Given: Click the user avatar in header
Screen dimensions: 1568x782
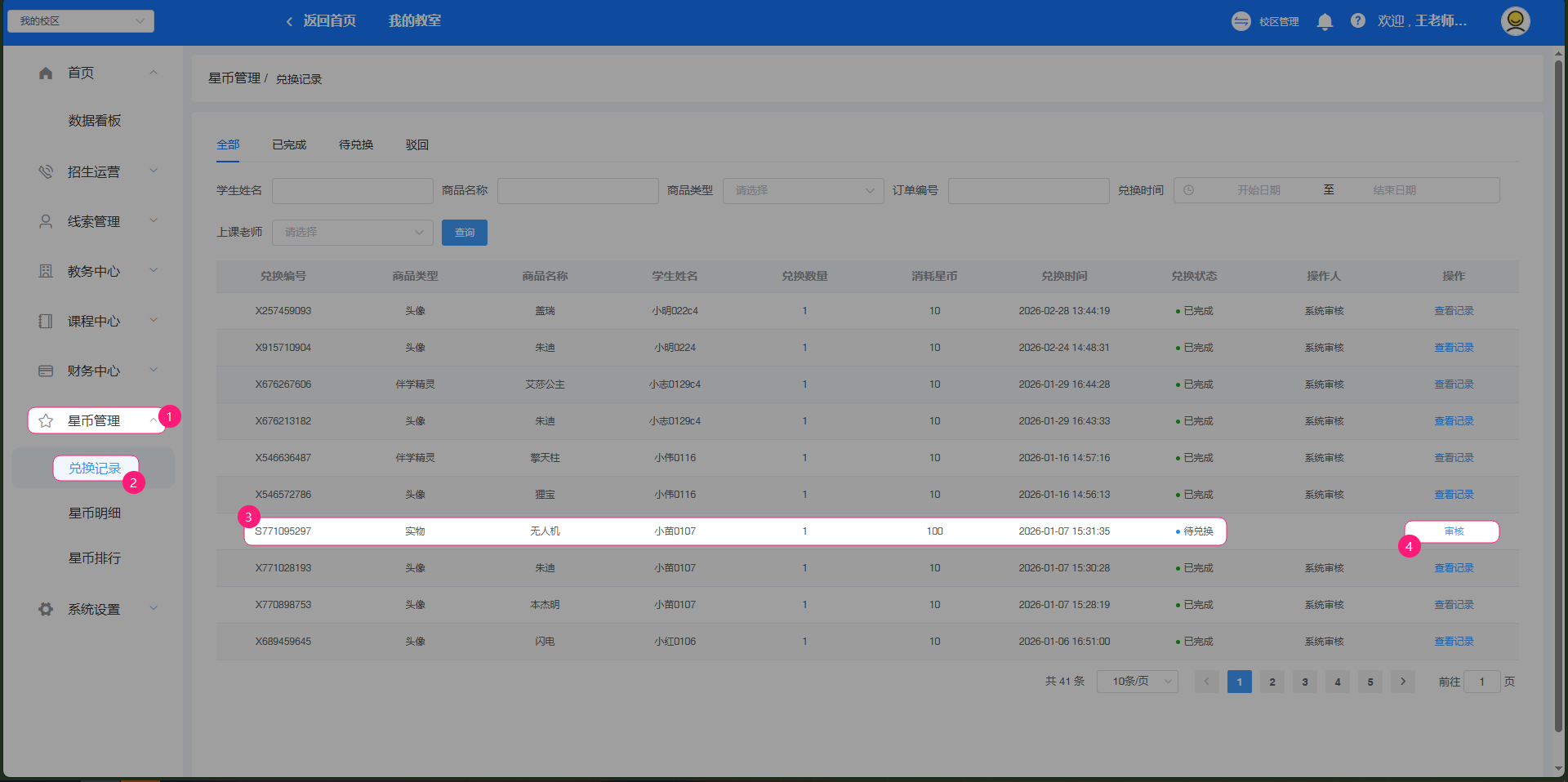Looking at the screenshot, I should (1515, 21).
